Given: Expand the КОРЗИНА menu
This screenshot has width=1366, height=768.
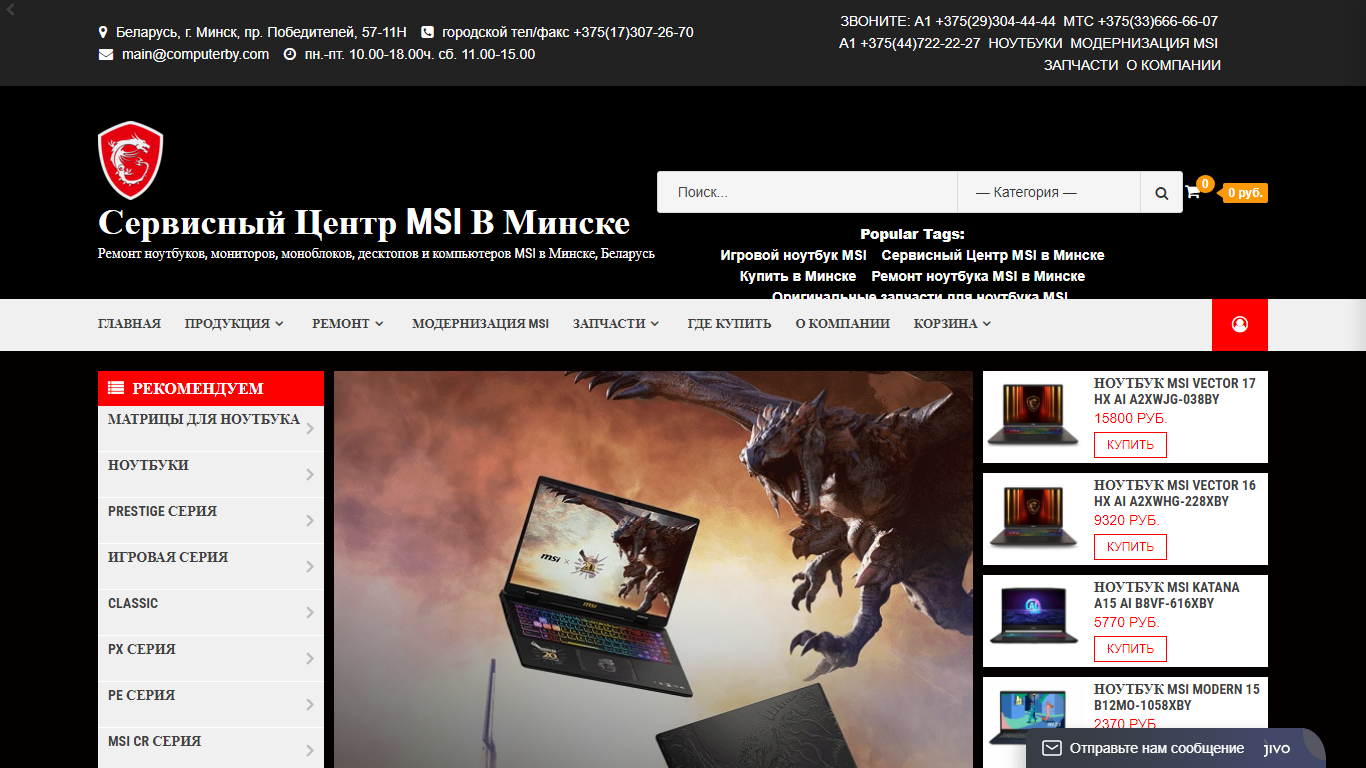Looking at the screenshot, I should pyautogui.click(x=953, y=324).
